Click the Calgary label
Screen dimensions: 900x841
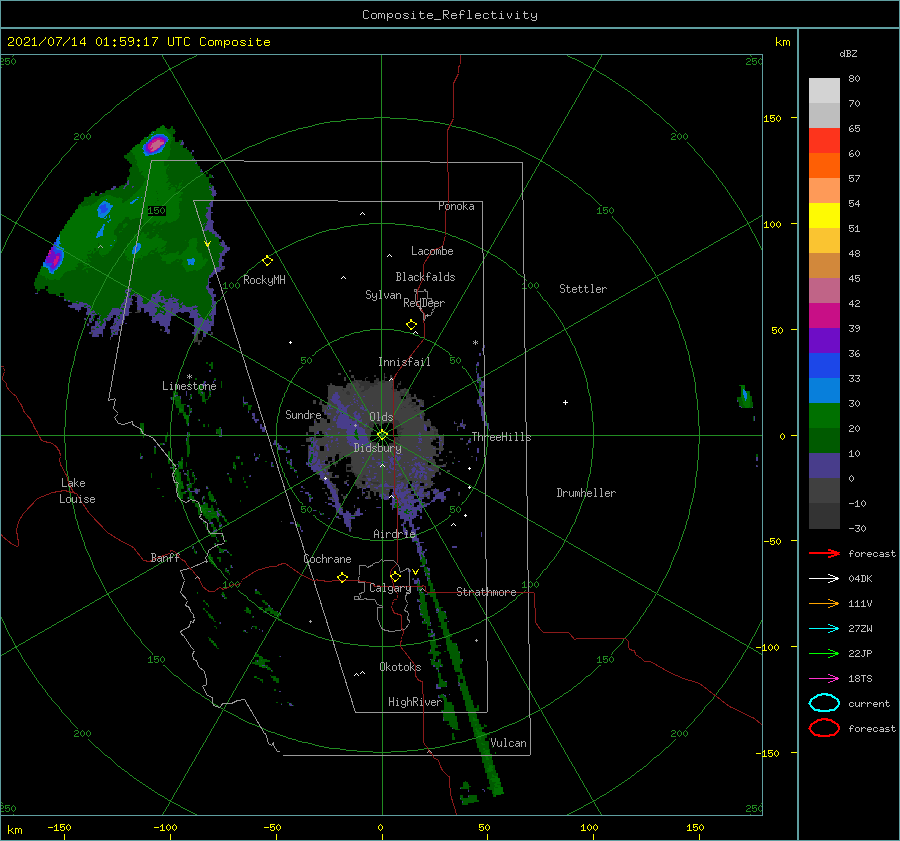(x=390, y=588)
